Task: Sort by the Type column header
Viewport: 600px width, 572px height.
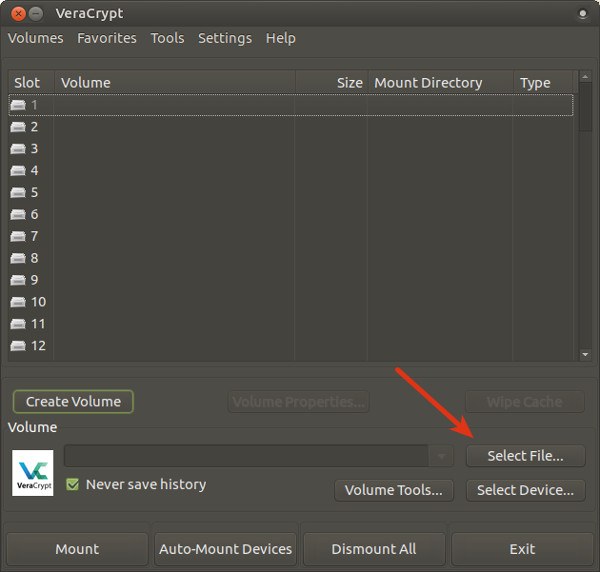Action: [x=543, y=83]
